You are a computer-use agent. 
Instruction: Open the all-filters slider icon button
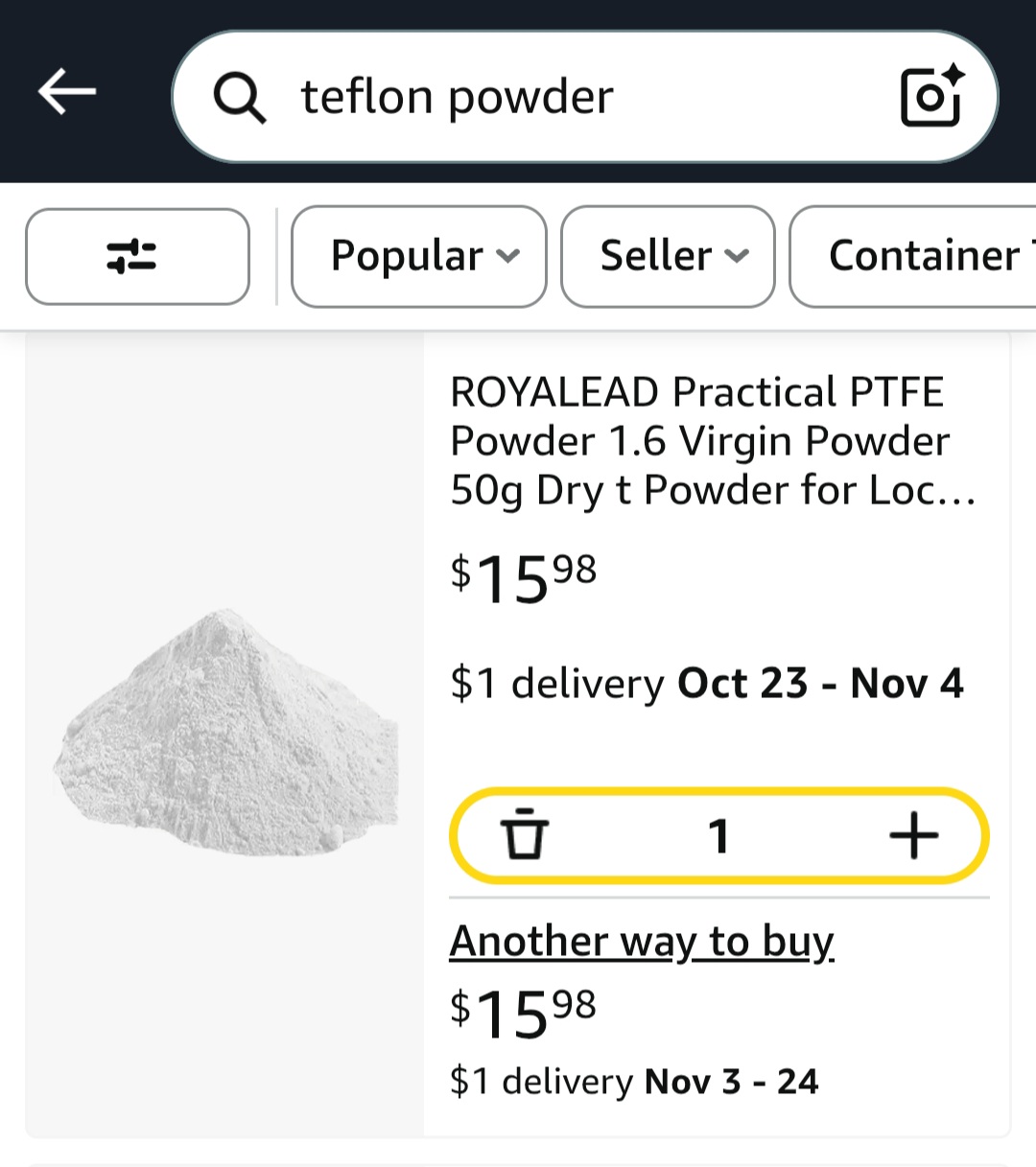coord(137,257)
